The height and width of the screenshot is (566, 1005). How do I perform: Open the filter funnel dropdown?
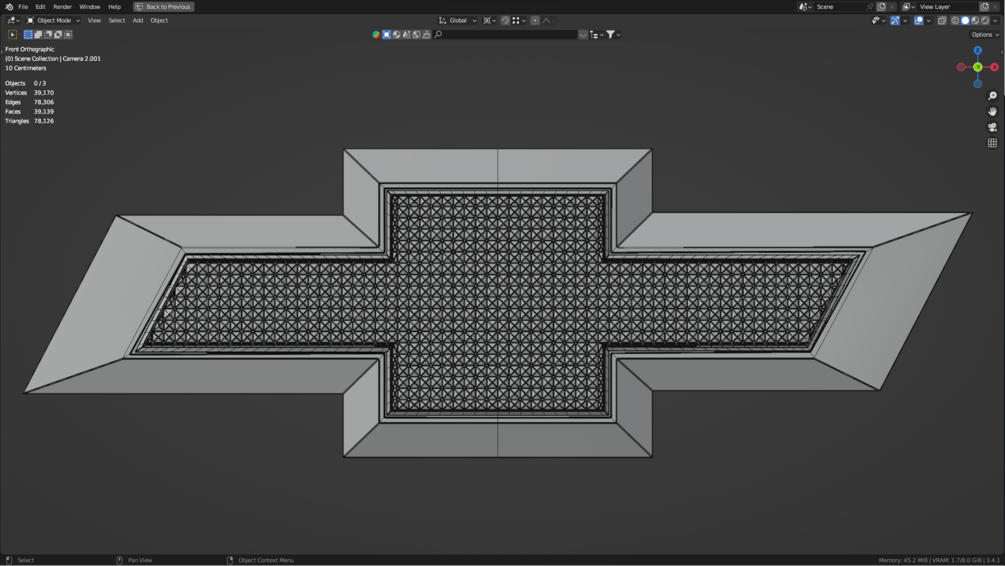[x=613, y=35]
